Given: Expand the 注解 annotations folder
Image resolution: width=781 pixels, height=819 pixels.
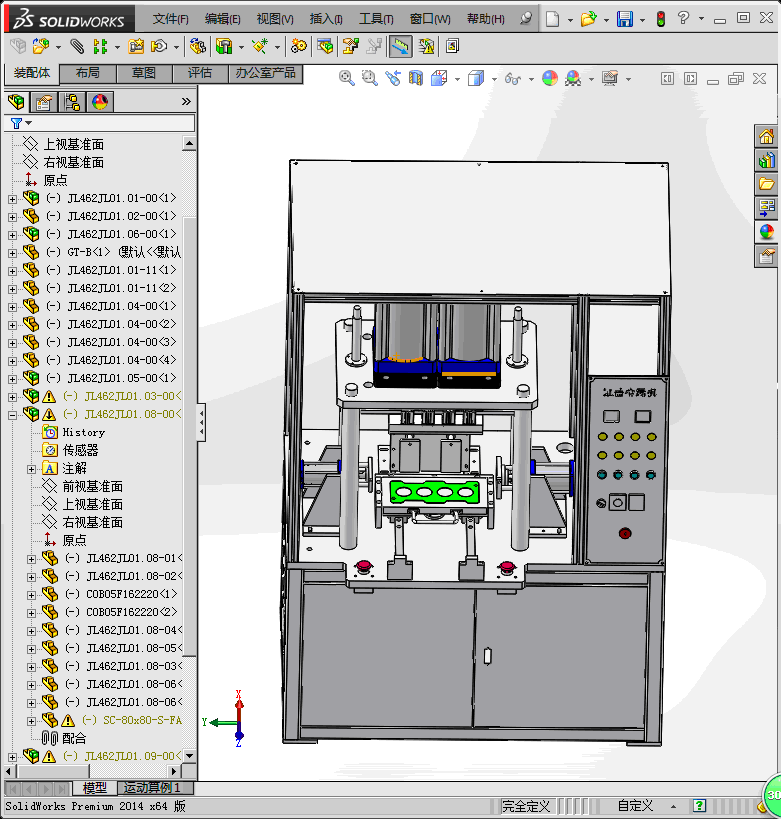Looking at the screenshot, I should pos(31,468).
